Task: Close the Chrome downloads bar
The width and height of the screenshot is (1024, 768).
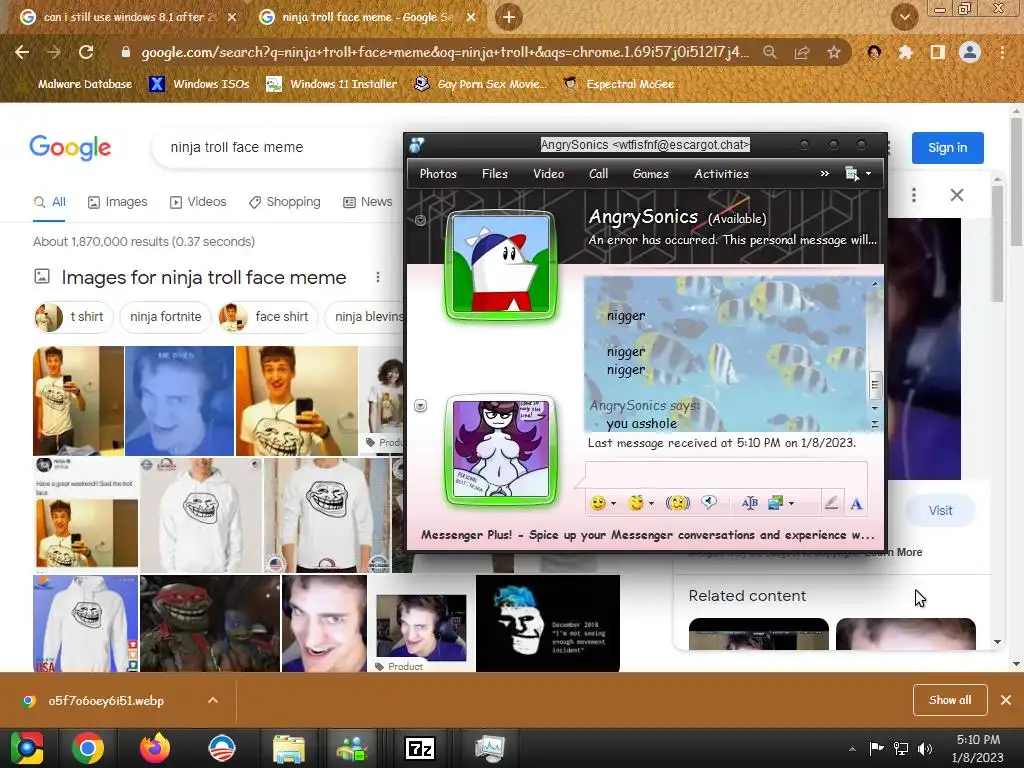Action: point(1006,700)
